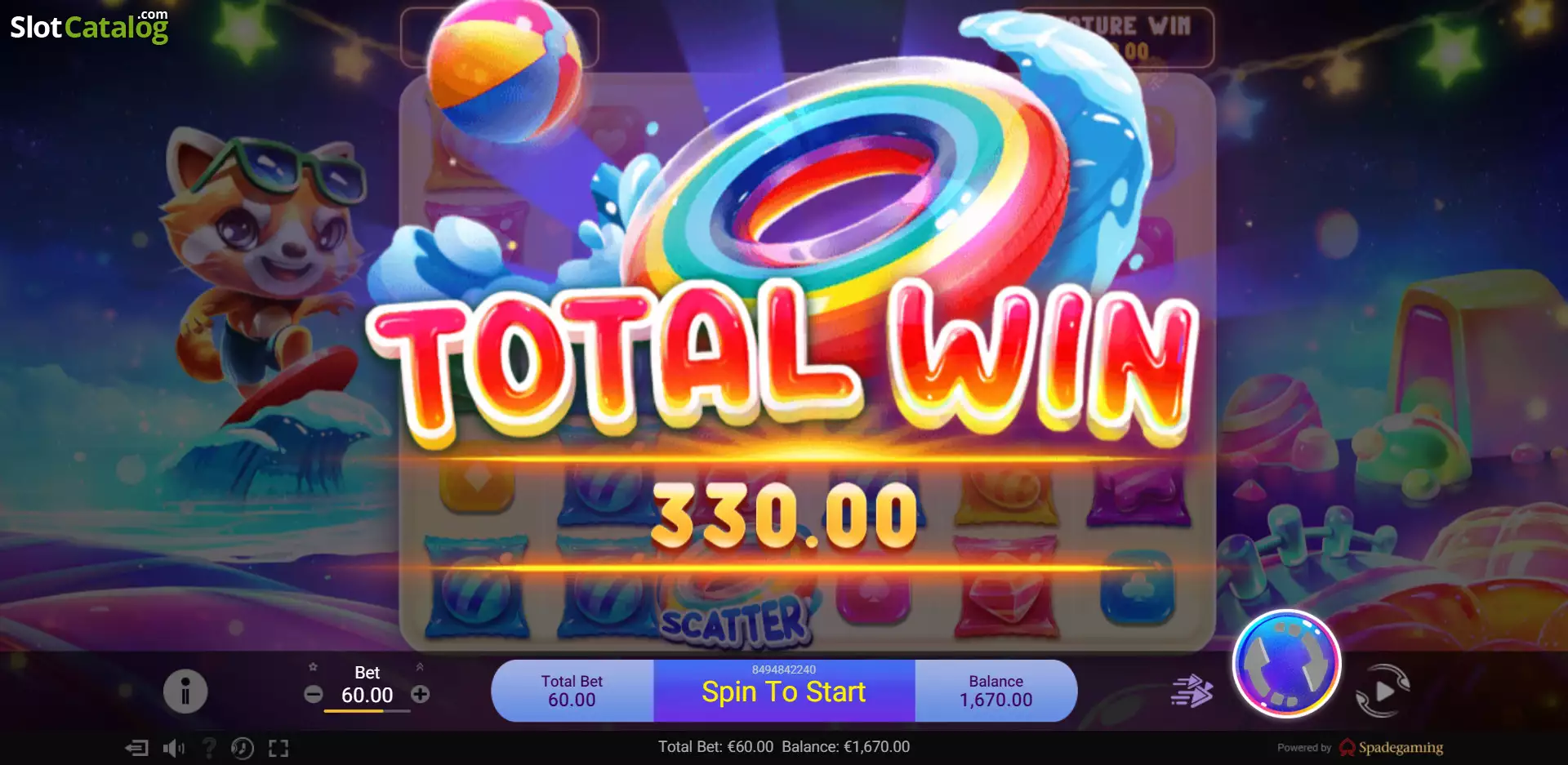The image size is (1568, 765).
Task: Click the Balance 1,670.00 panel
Action: [996, 691]
